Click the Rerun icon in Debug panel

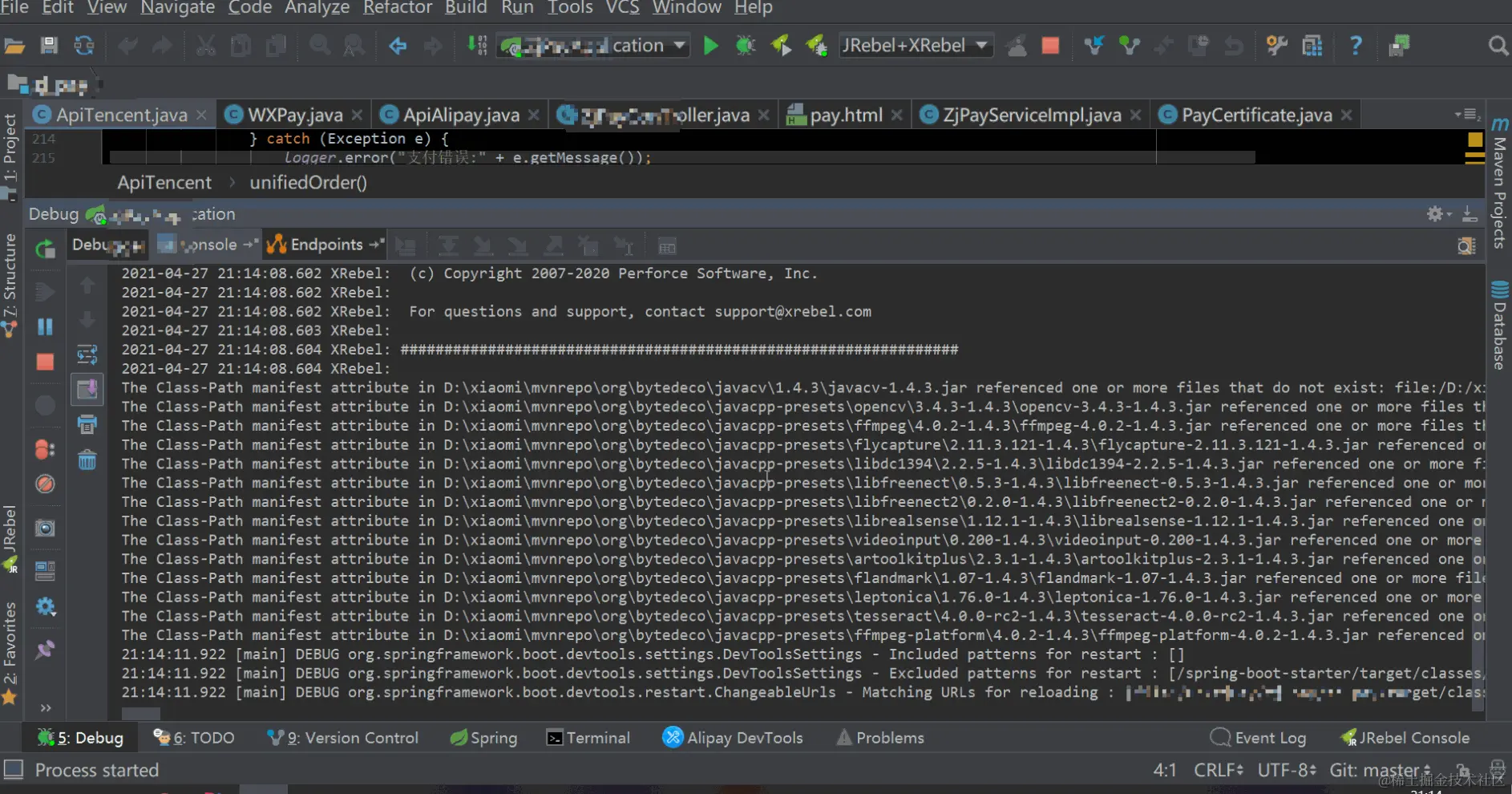point(46,249)
